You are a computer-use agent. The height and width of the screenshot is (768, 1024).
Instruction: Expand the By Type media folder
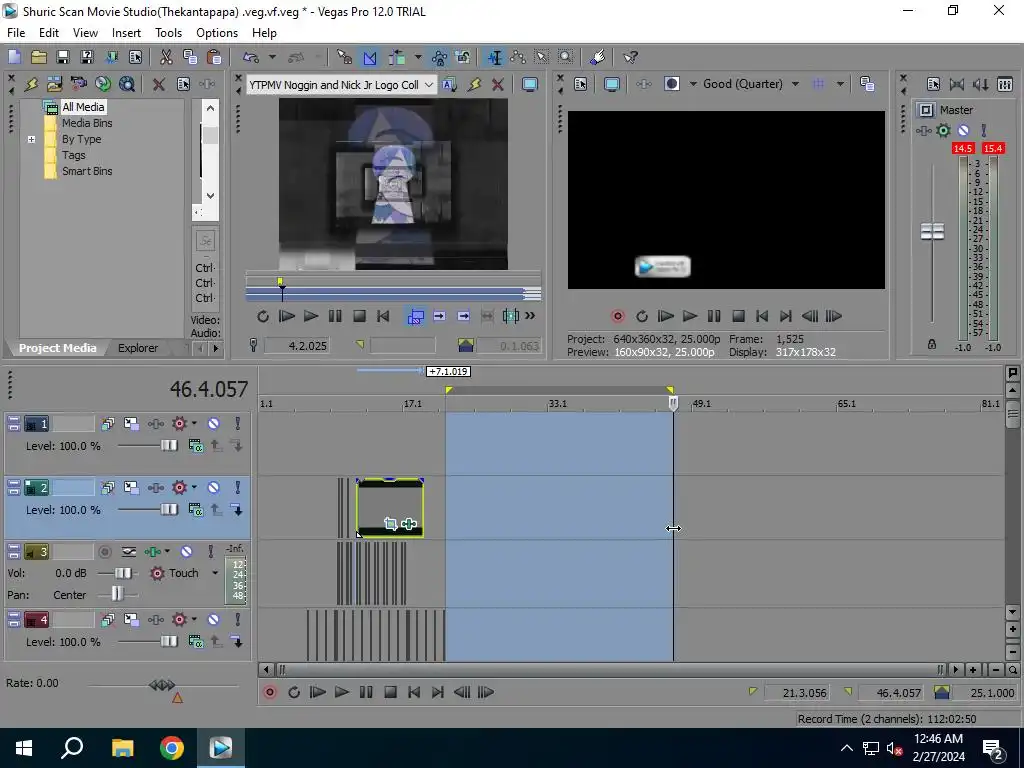tap(31, 139)
